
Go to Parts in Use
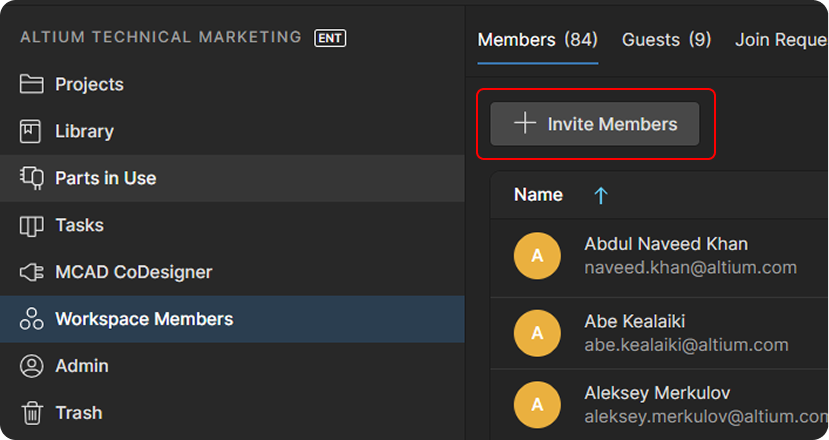232,178
